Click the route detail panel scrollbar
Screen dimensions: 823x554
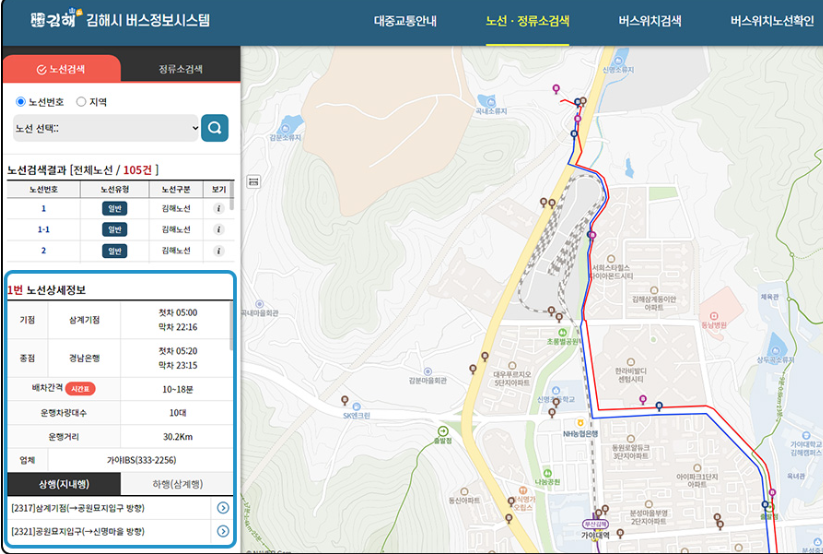(x=231, y=326)
